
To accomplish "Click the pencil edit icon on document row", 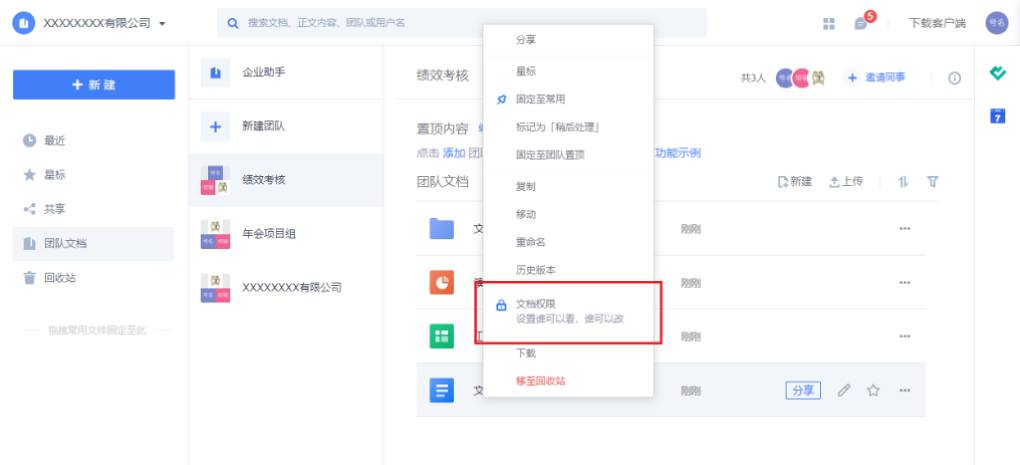I will point(844,391).
